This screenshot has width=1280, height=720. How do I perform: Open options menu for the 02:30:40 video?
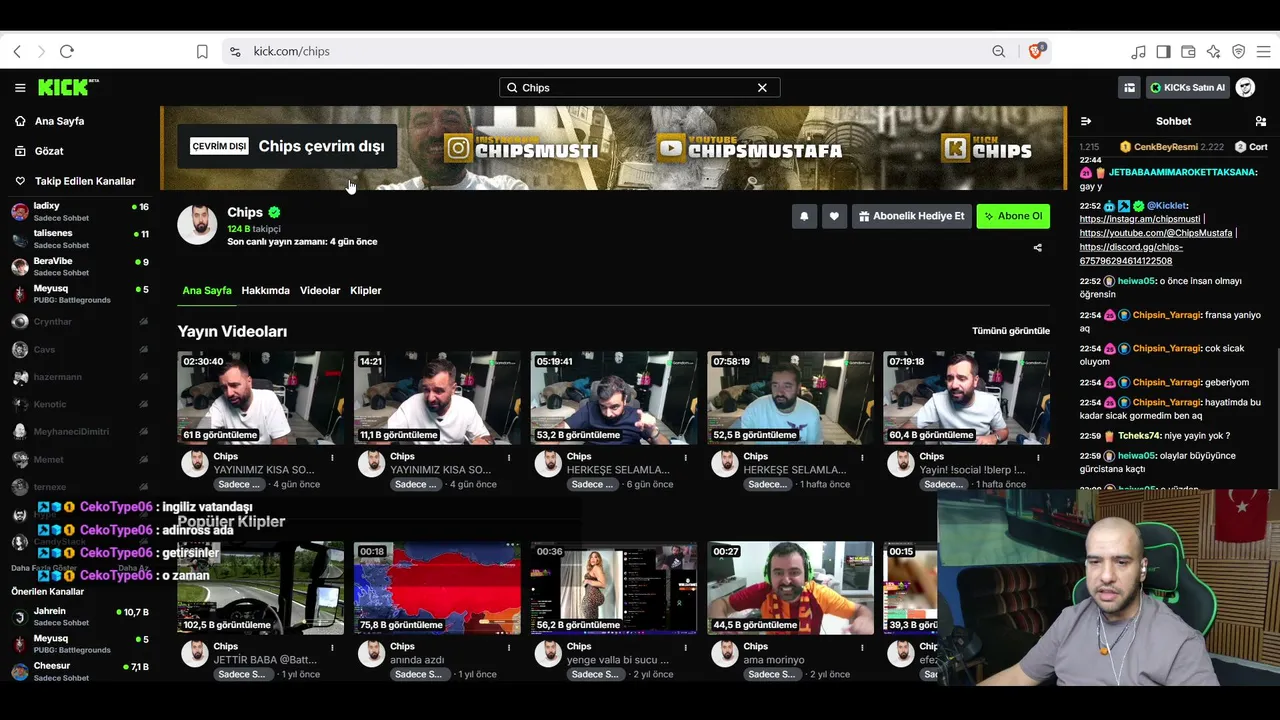pyautogui.click(x=333, y=458)
